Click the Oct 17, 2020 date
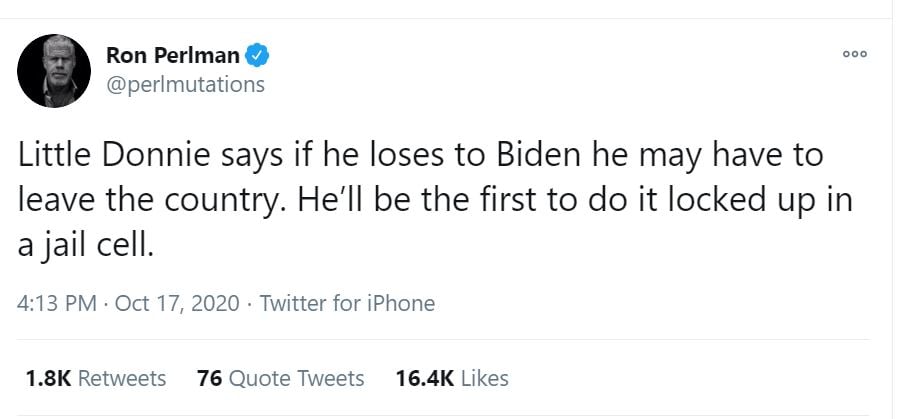Screen dimensions: 902x419 click(176, 304)
